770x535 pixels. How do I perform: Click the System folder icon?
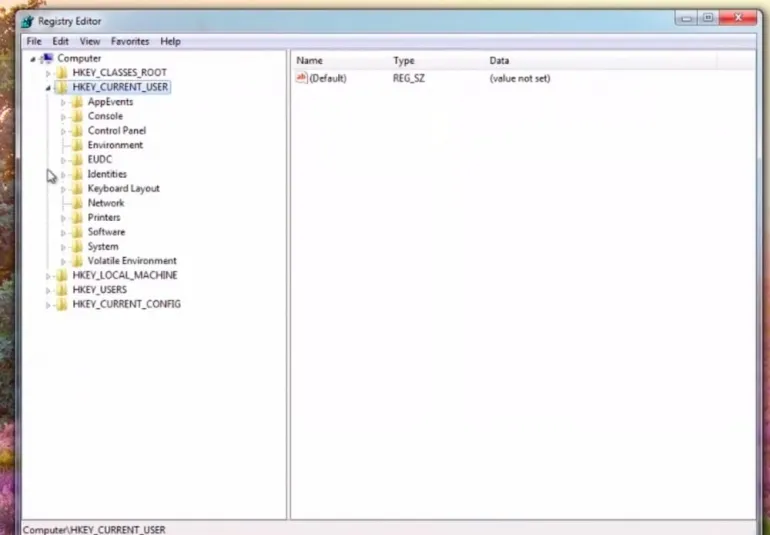click(77, 247)
